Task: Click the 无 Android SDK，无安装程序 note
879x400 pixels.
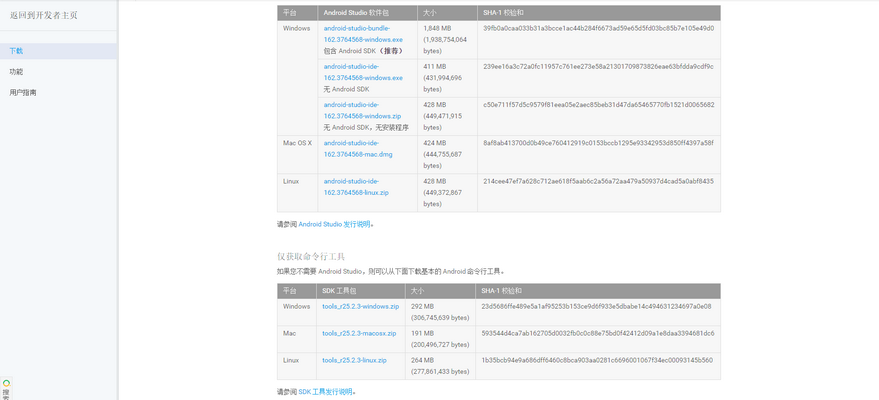Action: 366,128
